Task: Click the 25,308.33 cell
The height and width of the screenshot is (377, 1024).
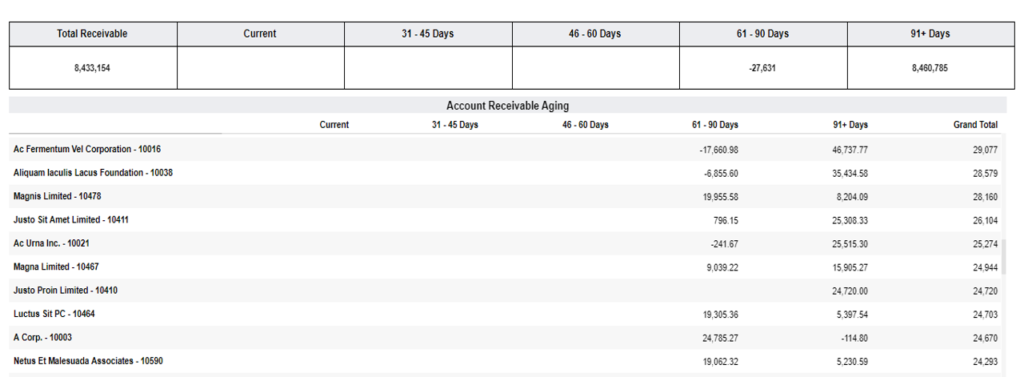Action: (850, 221)
